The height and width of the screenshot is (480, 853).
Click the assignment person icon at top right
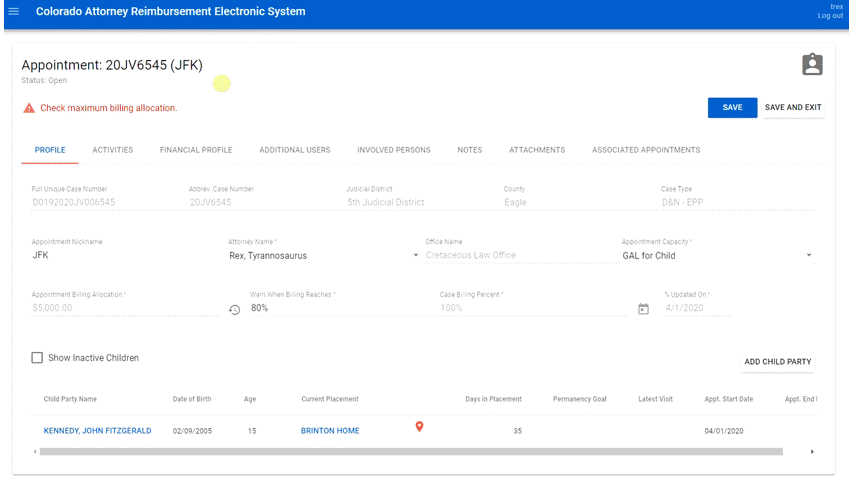[812, 65]
